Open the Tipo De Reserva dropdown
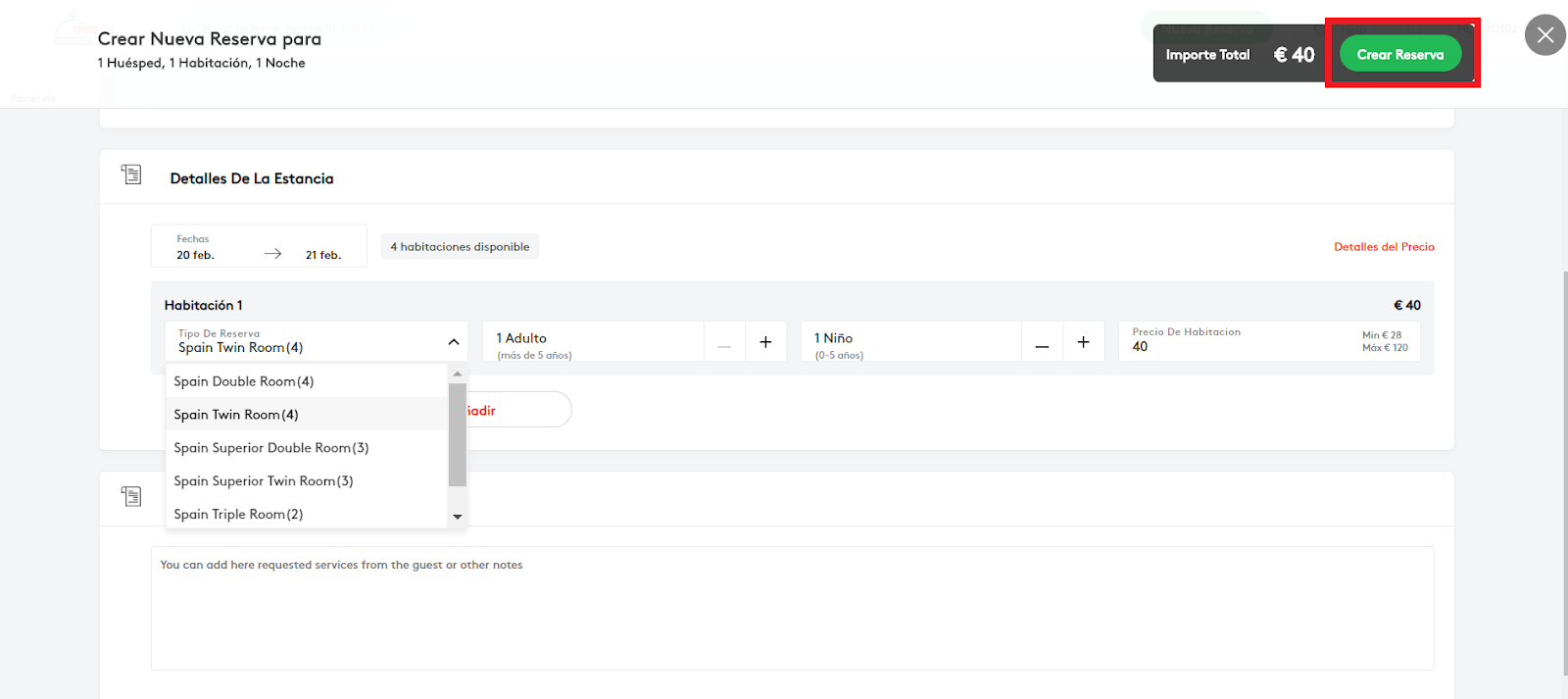This screenshot has height=699, width=1568. pos(317,341)
